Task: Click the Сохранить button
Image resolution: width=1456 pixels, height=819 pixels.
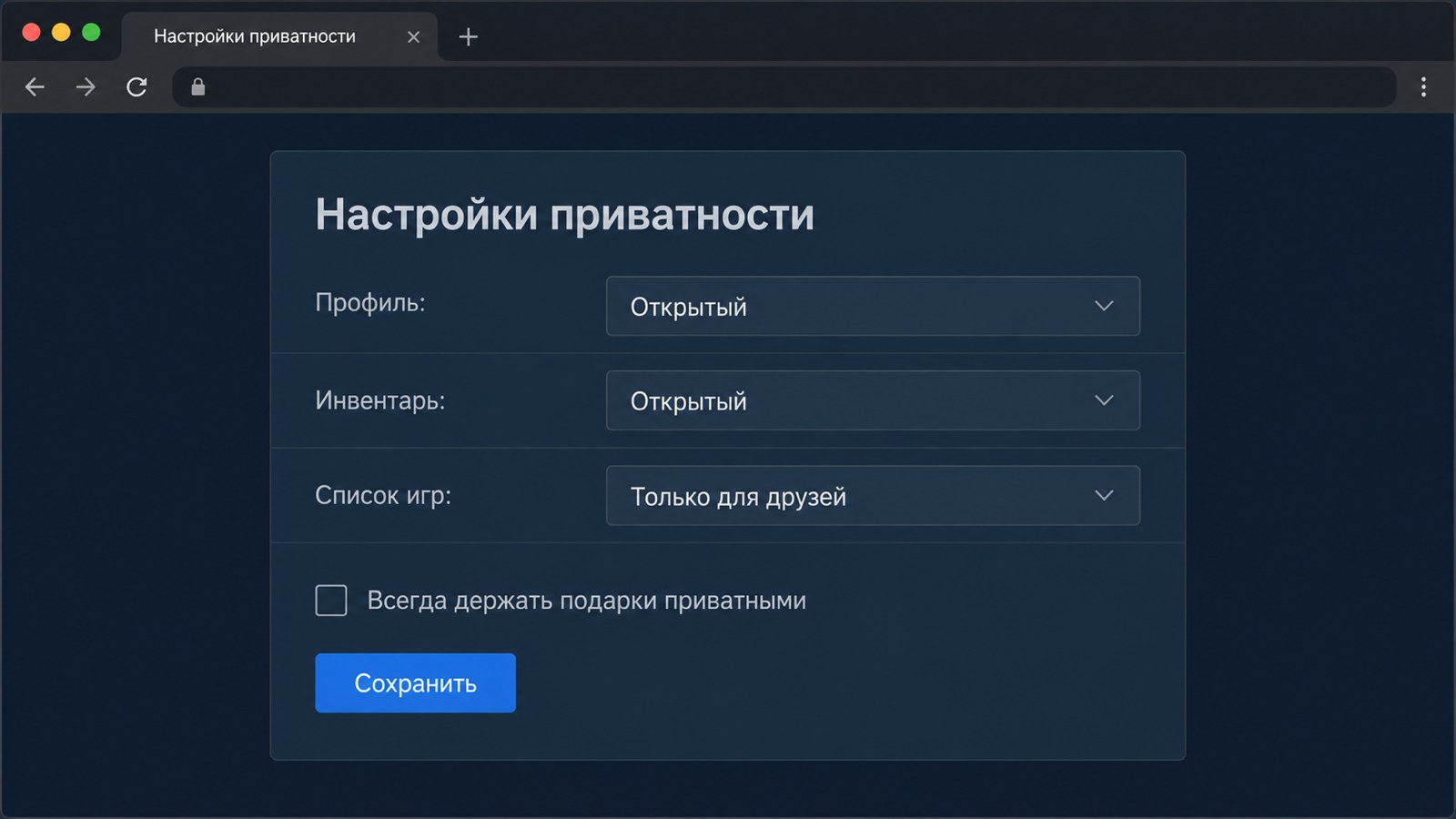Action: click(x=415, y=683)
